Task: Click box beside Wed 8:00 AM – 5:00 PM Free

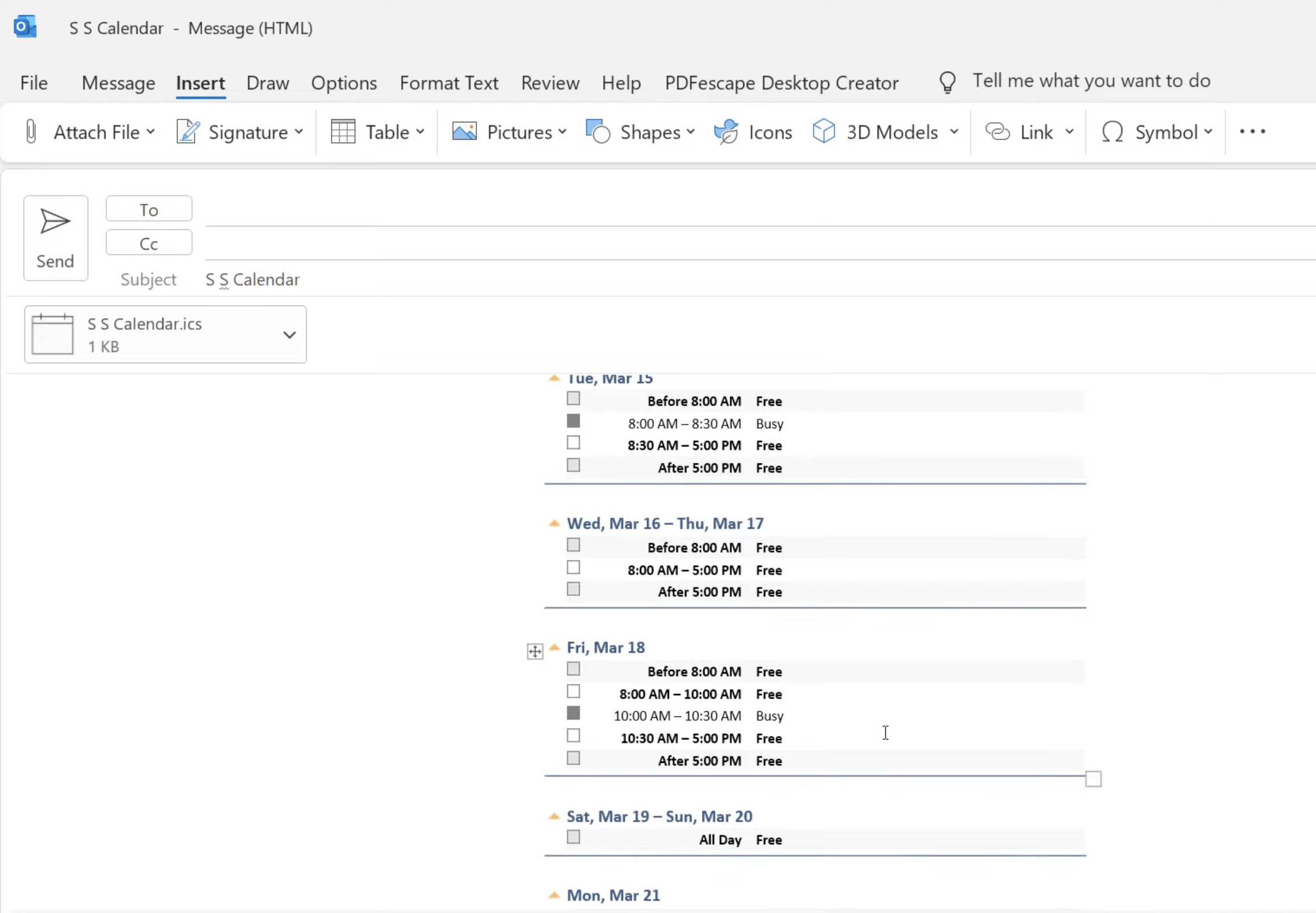Action: 573,567
